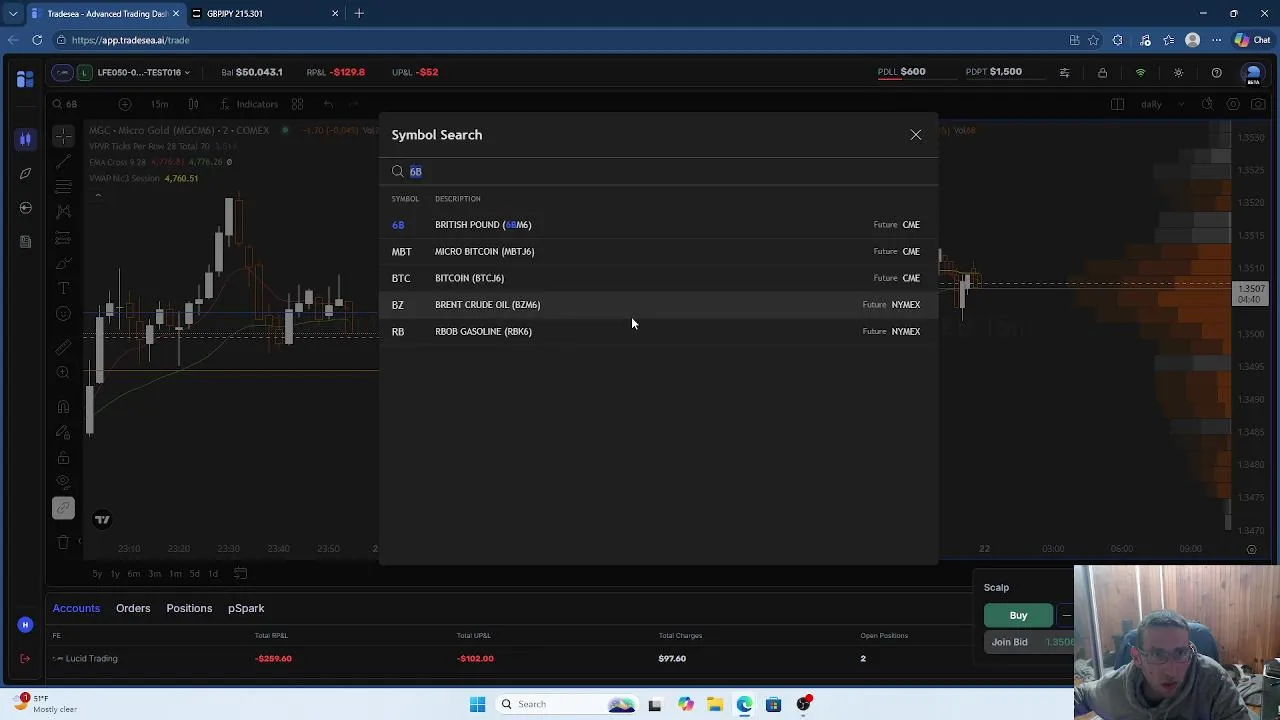Screen dimensions: 1280x720
Task: Click the logout icon in sidebar
Action: coord(25,658)
